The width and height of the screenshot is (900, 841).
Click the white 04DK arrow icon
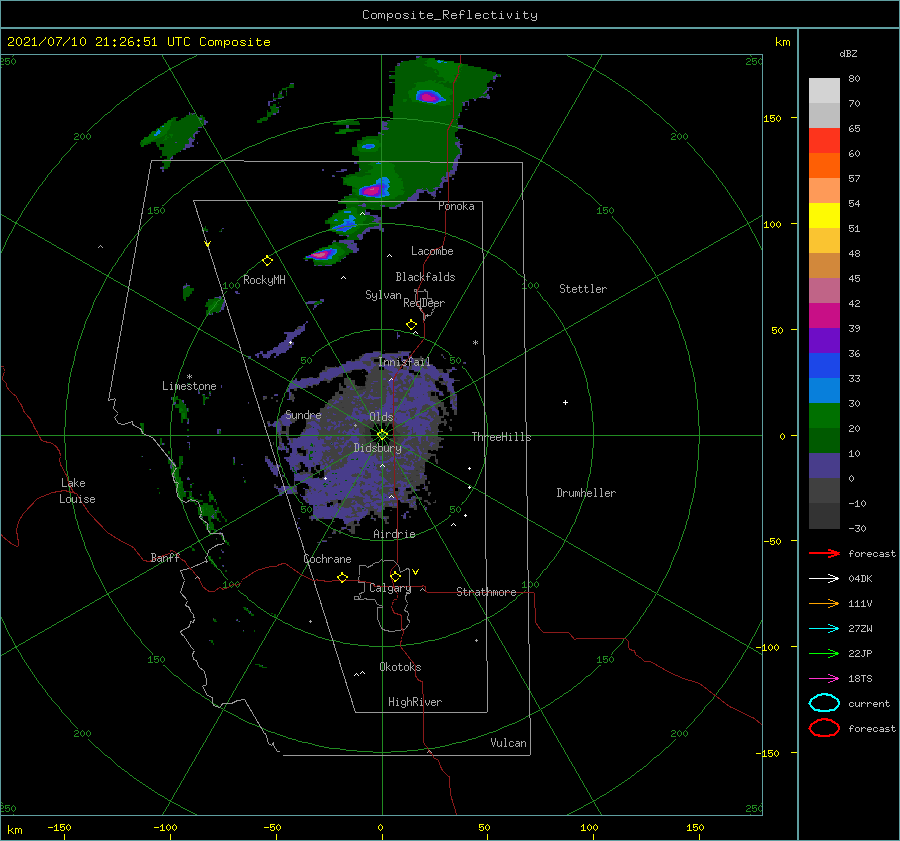pyautogui.click(x=824, y=578)
